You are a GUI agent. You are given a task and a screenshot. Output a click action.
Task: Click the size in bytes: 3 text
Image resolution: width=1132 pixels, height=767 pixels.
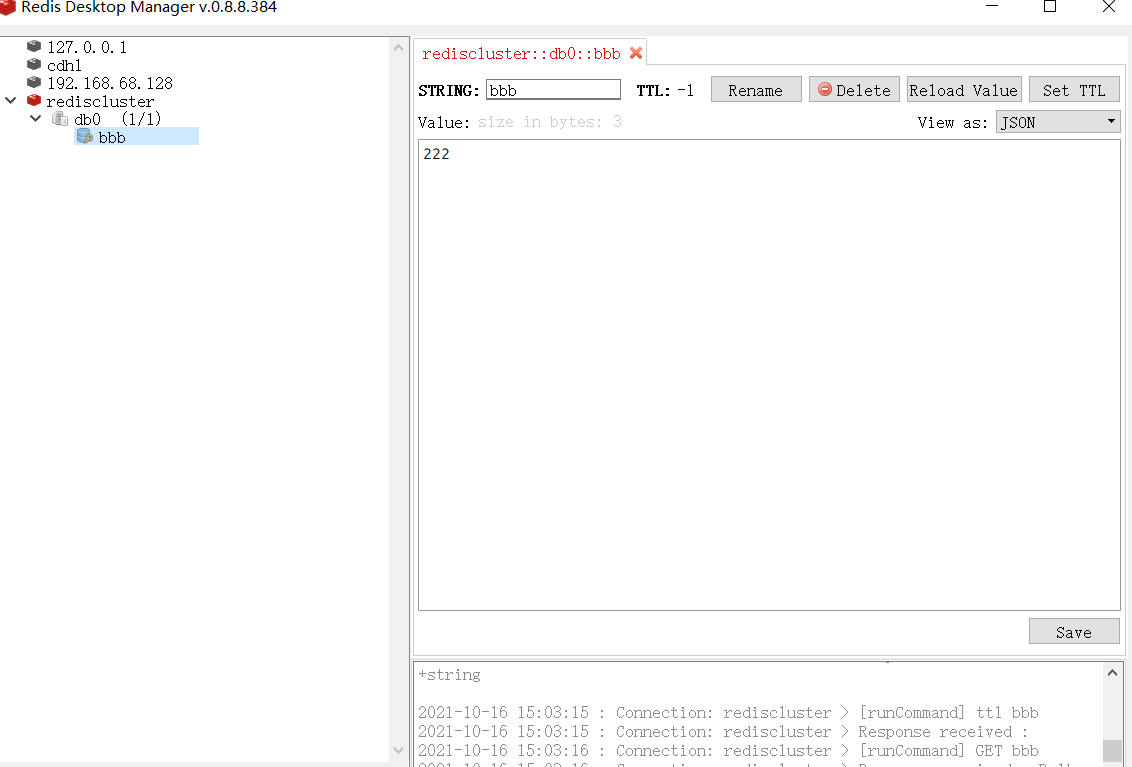click(x=549, y=121)
